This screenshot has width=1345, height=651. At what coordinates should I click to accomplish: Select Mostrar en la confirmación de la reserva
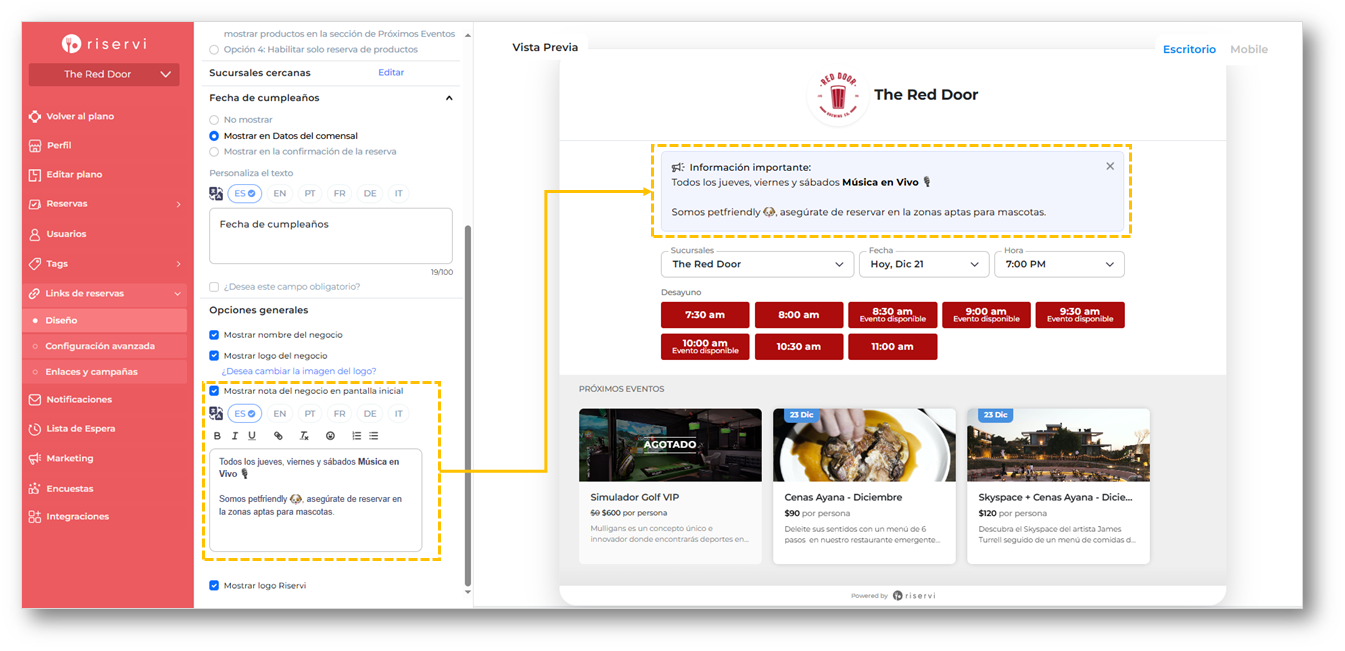pos(214,152)
